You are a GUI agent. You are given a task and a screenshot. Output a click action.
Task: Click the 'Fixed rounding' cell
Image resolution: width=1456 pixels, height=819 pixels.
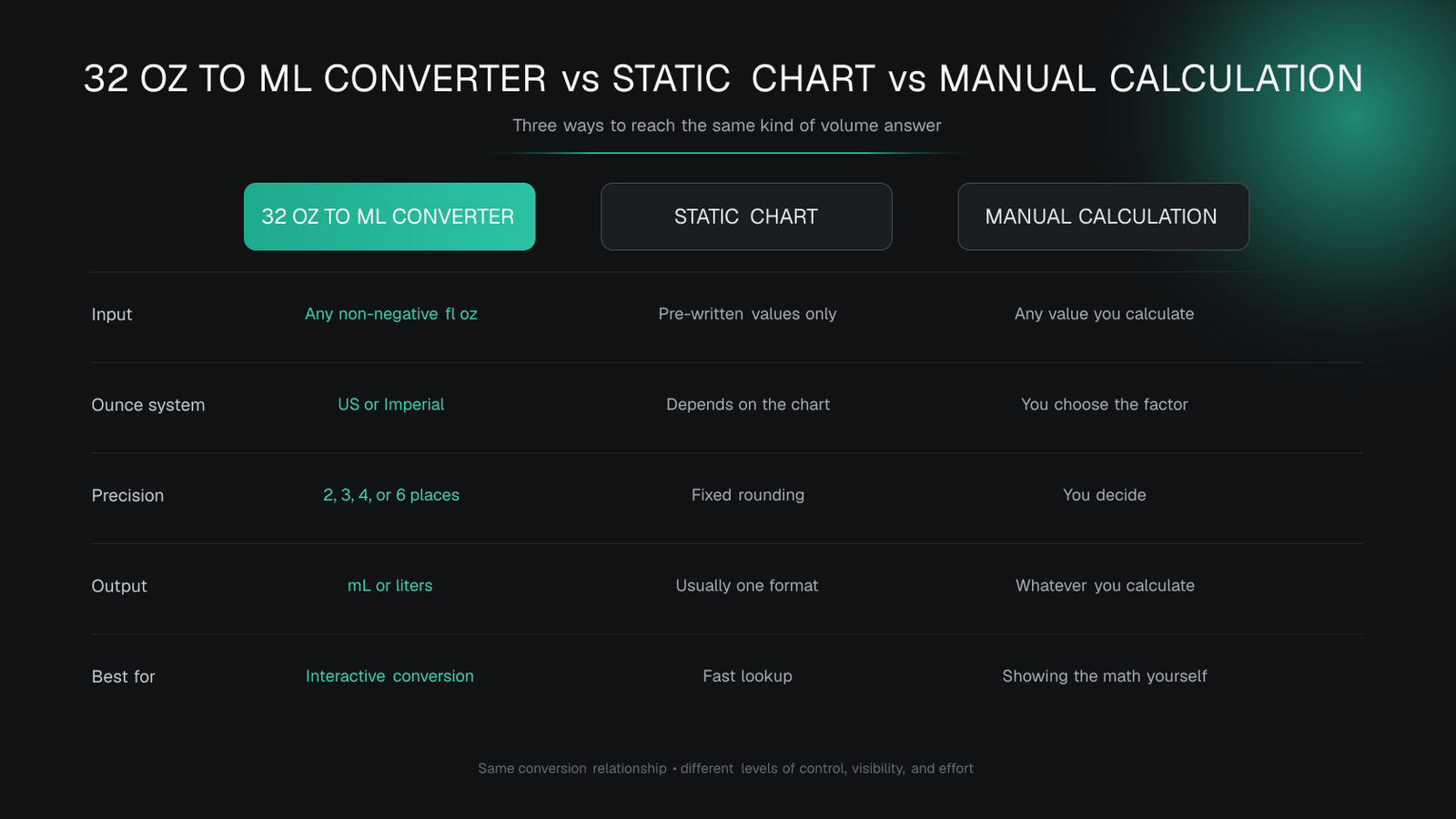click(x=748, y=495)
